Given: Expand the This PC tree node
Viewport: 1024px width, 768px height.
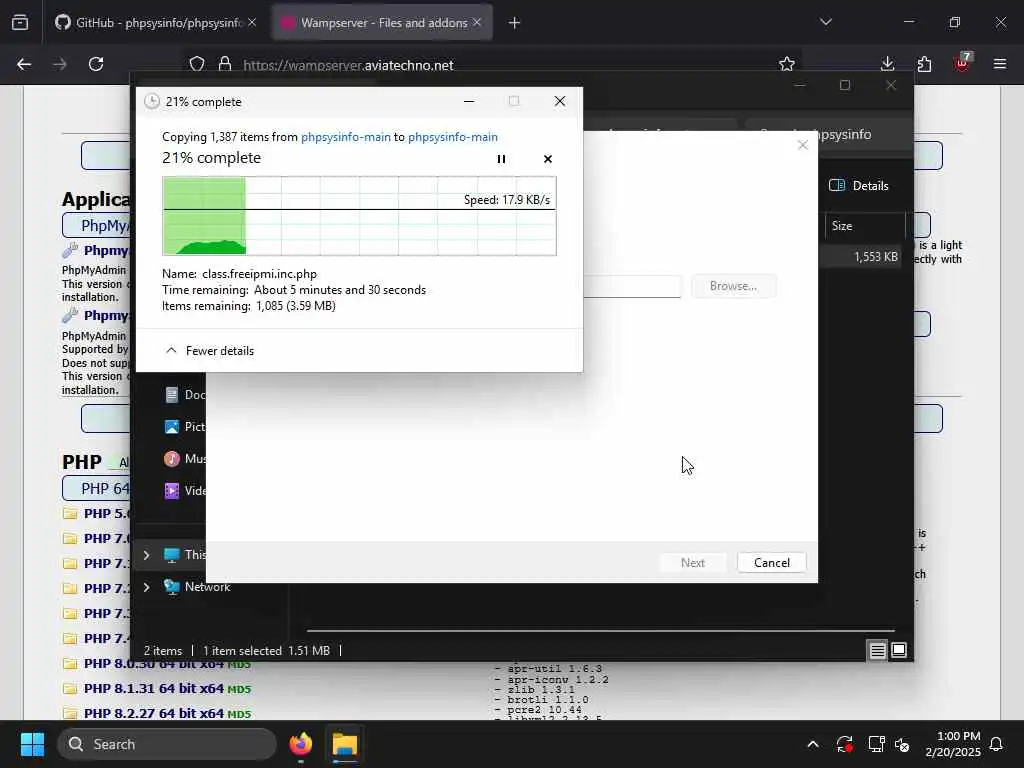Looking at the screenshot, I should (146, 555).
